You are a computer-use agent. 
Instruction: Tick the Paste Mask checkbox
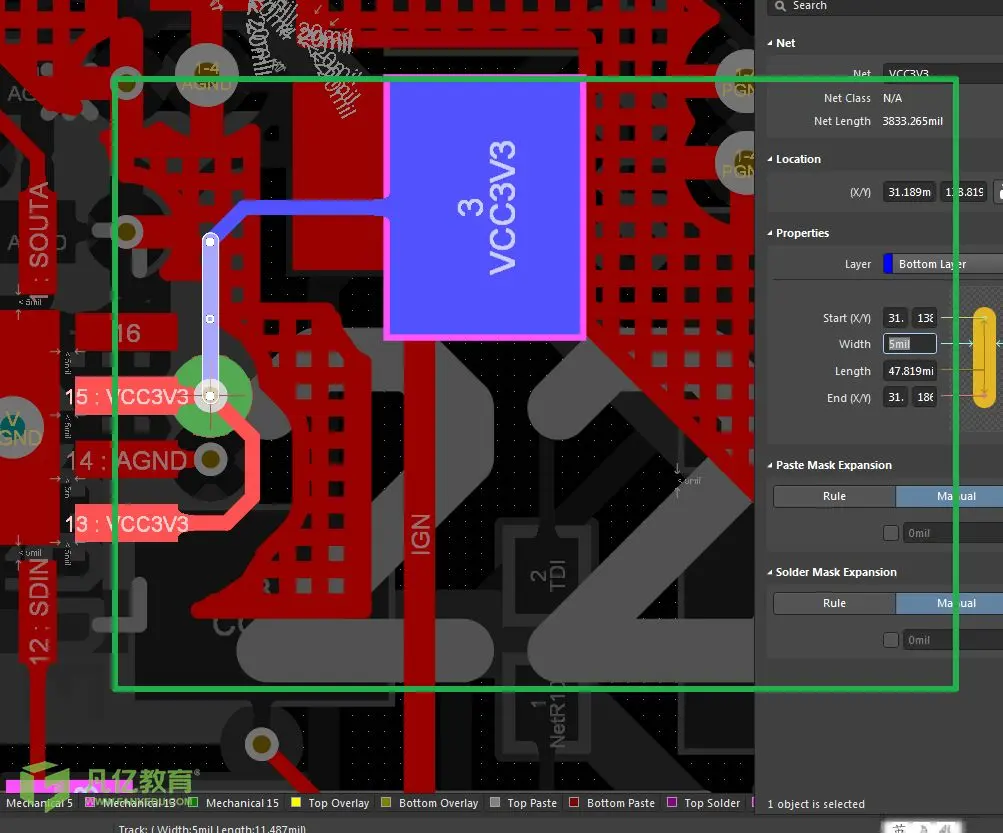click(890, 533)
